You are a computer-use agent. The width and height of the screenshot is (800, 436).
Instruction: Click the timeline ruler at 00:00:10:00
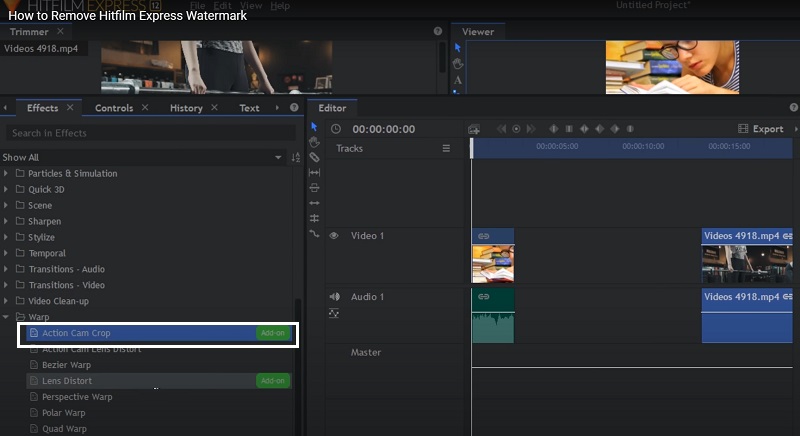tap(642, 147)
